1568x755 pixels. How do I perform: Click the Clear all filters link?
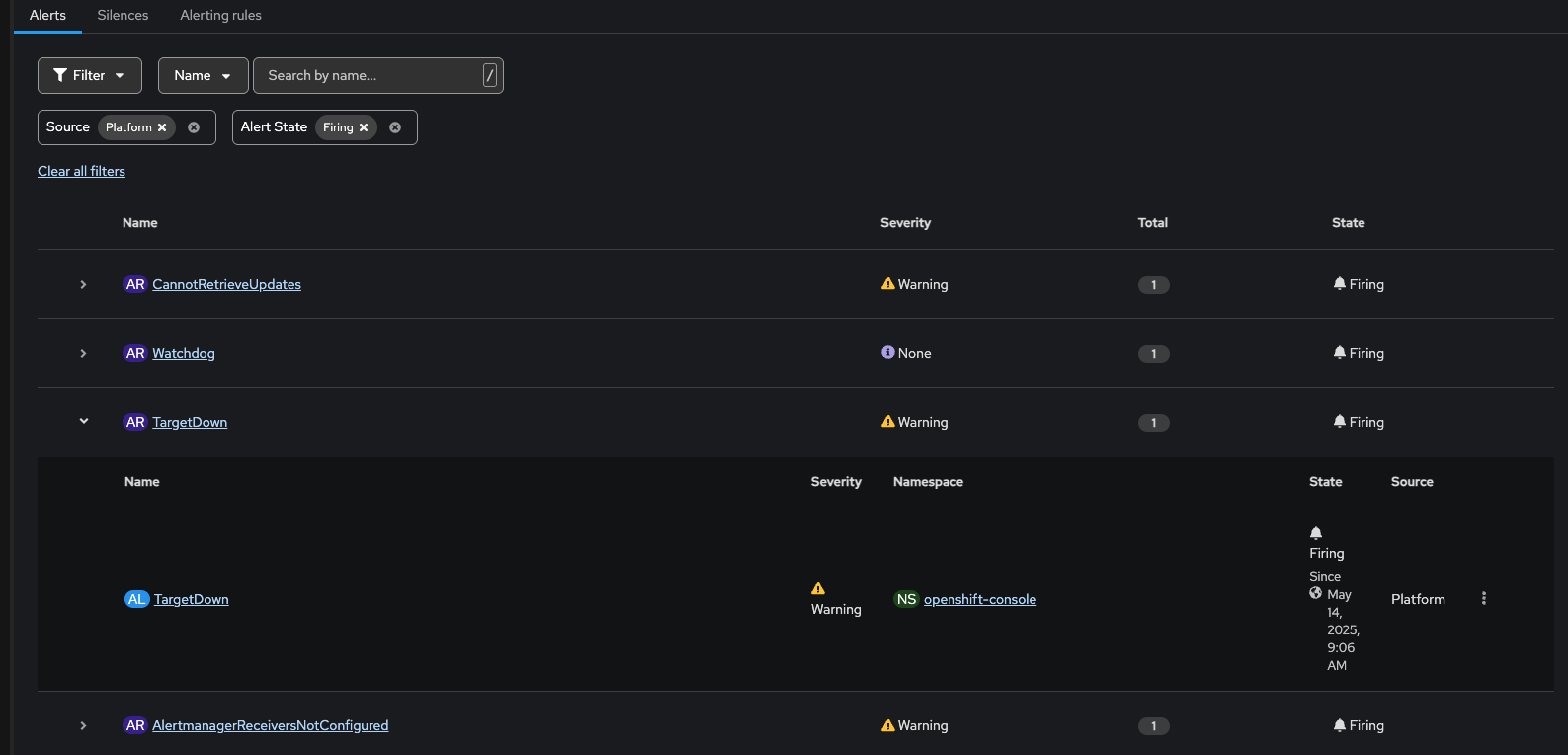[x=81, y=171]
